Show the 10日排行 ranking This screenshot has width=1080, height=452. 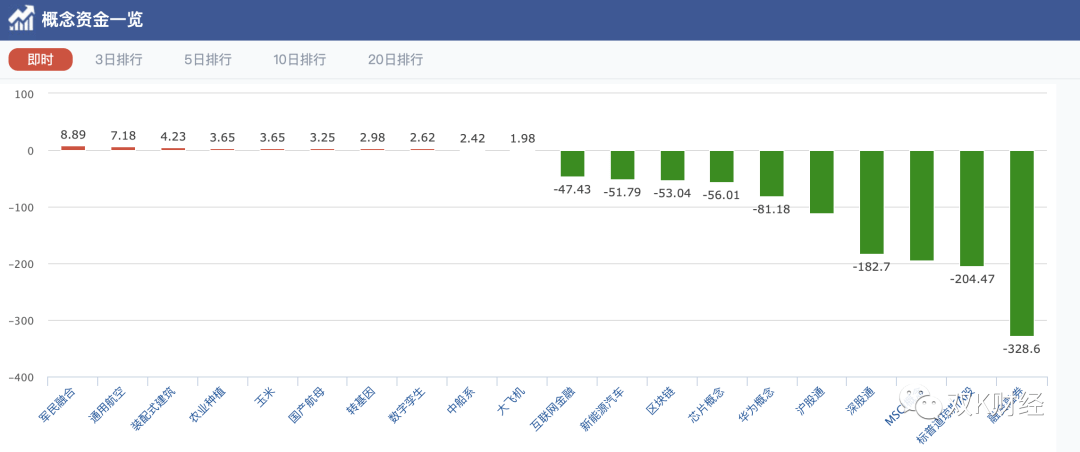tap(300, 59)
